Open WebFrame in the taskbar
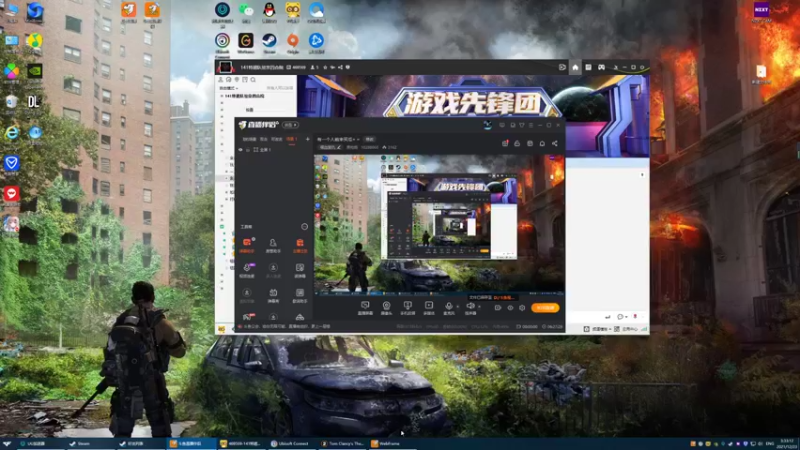Viewport: 800px width, 450px height. point(393,444)
